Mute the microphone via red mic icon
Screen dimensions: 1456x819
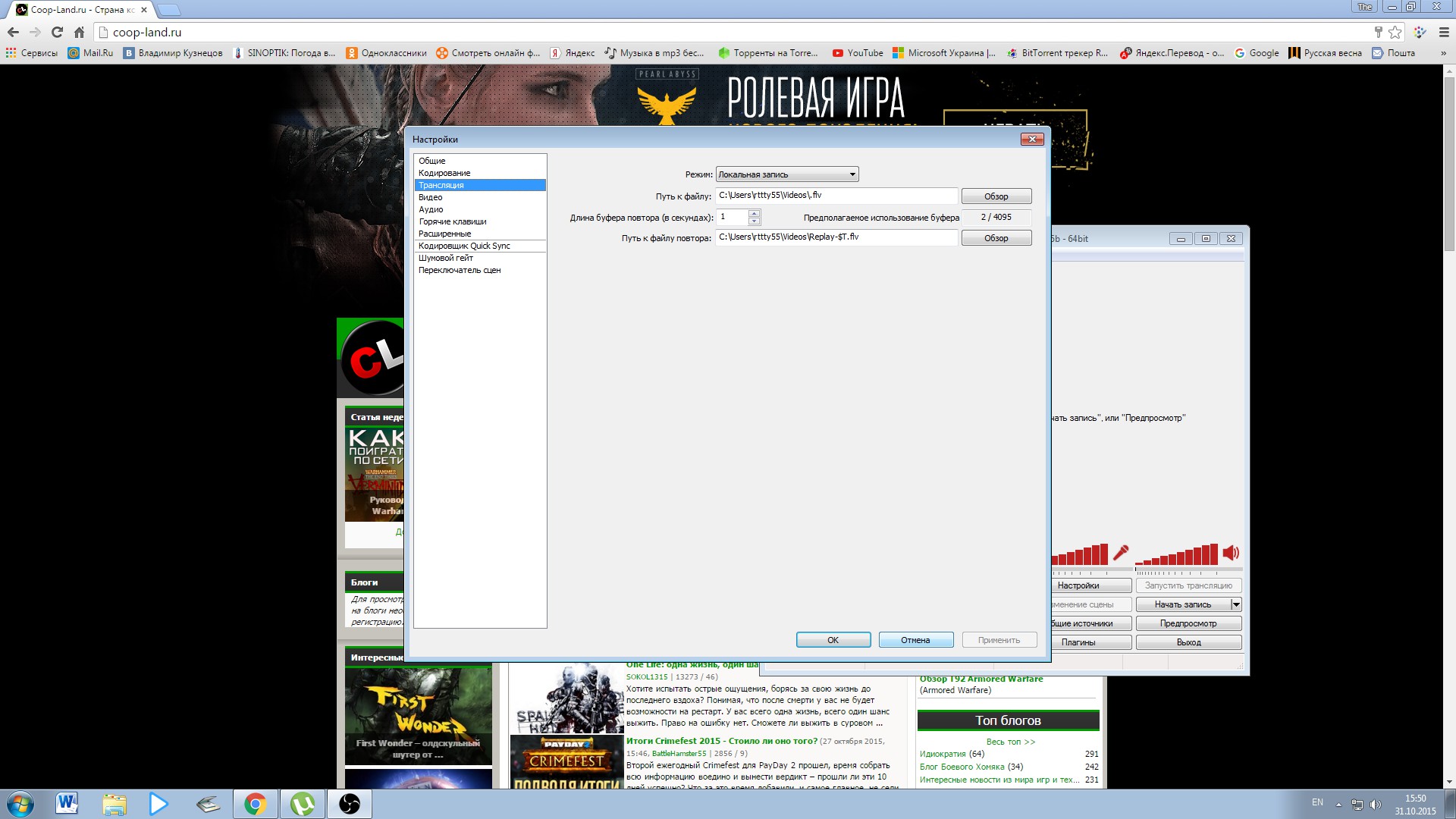click(1121, 554)
